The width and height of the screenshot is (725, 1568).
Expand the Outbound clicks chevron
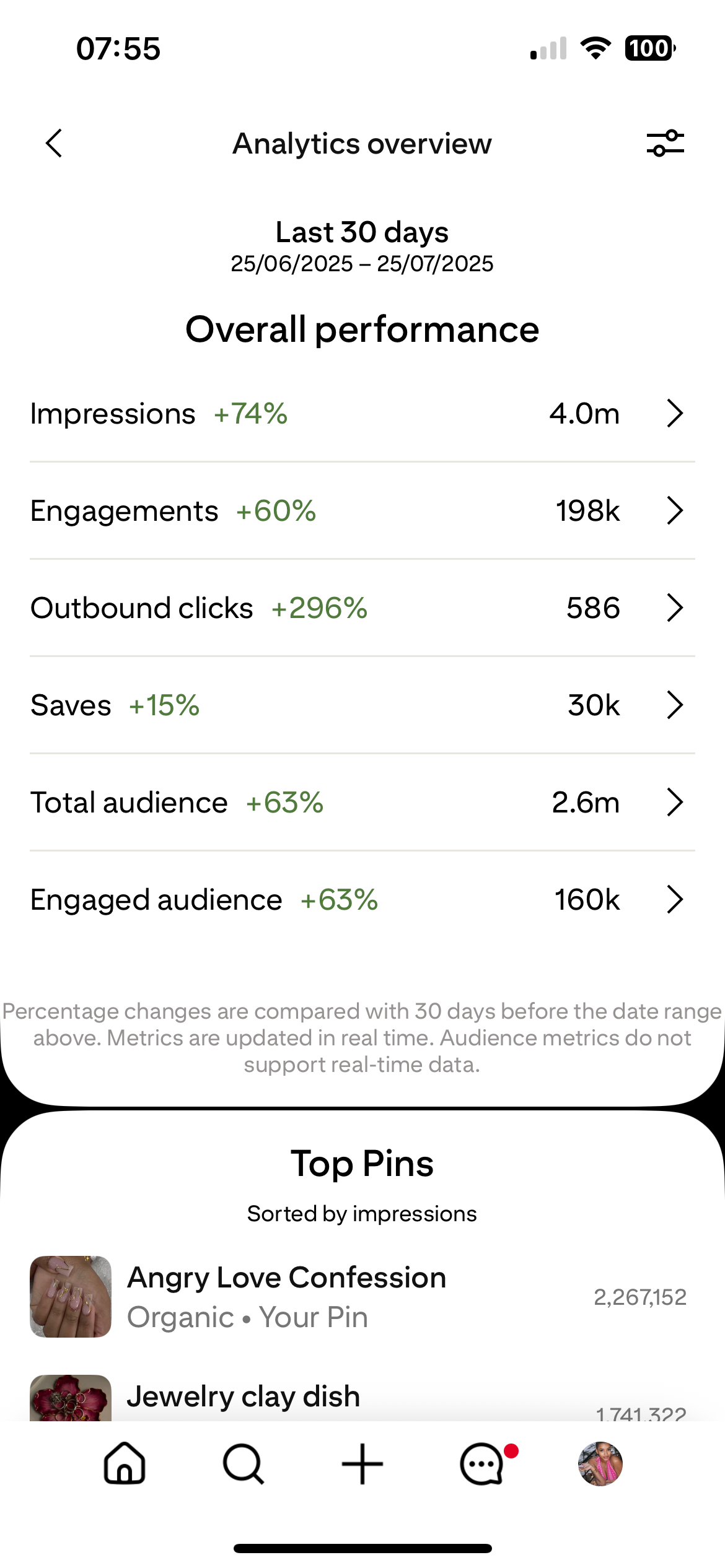click(675, 608)
